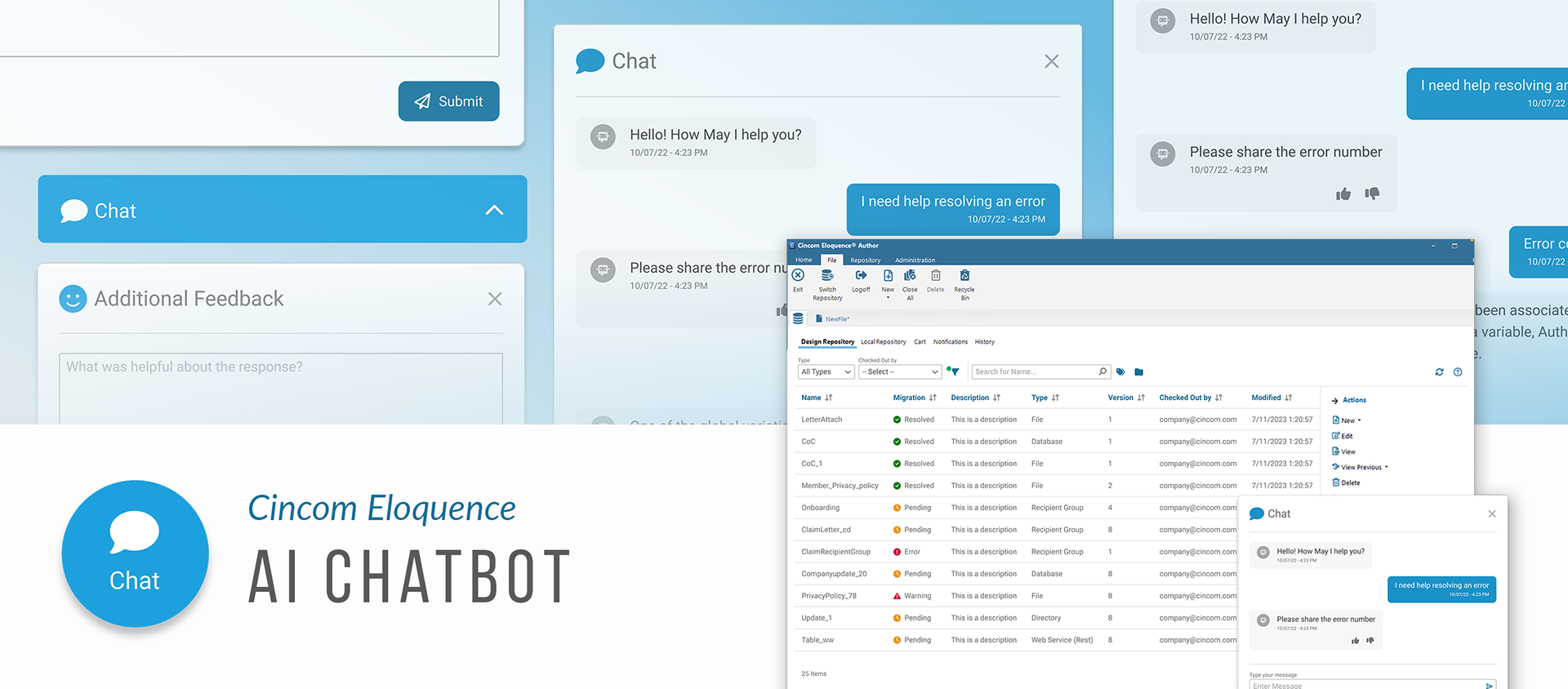Open the Checked Out by Select dropdown
Screen dimensions: 1568x689
(900, 371)
